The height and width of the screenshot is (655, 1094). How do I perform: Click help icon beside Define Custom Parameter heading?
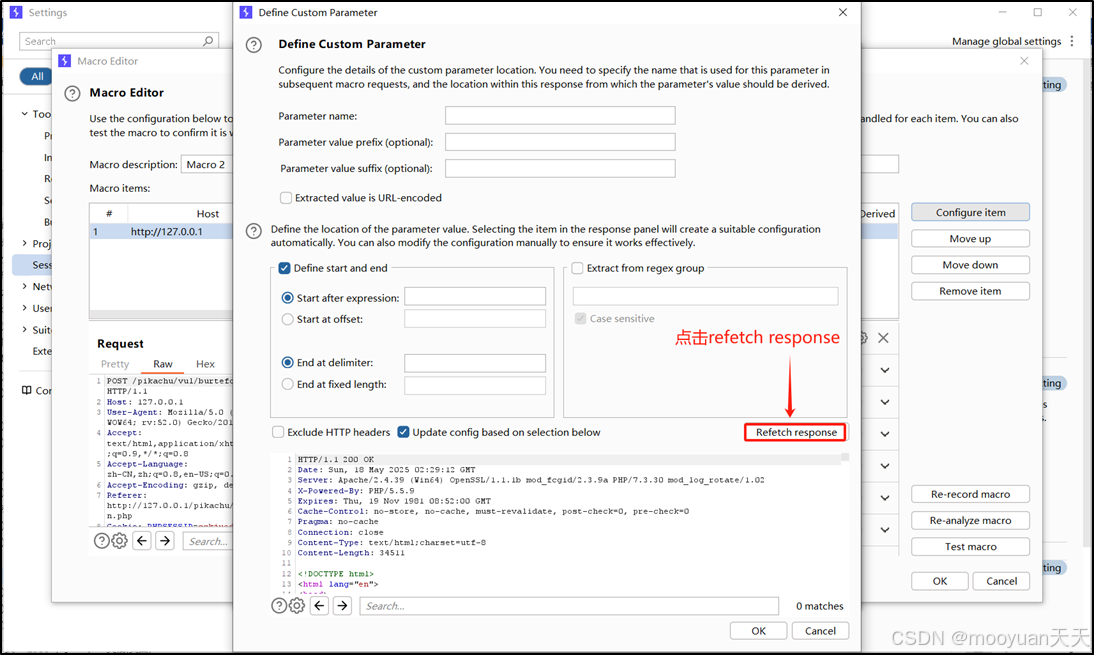pyautogui.click(x=254, y=45)
